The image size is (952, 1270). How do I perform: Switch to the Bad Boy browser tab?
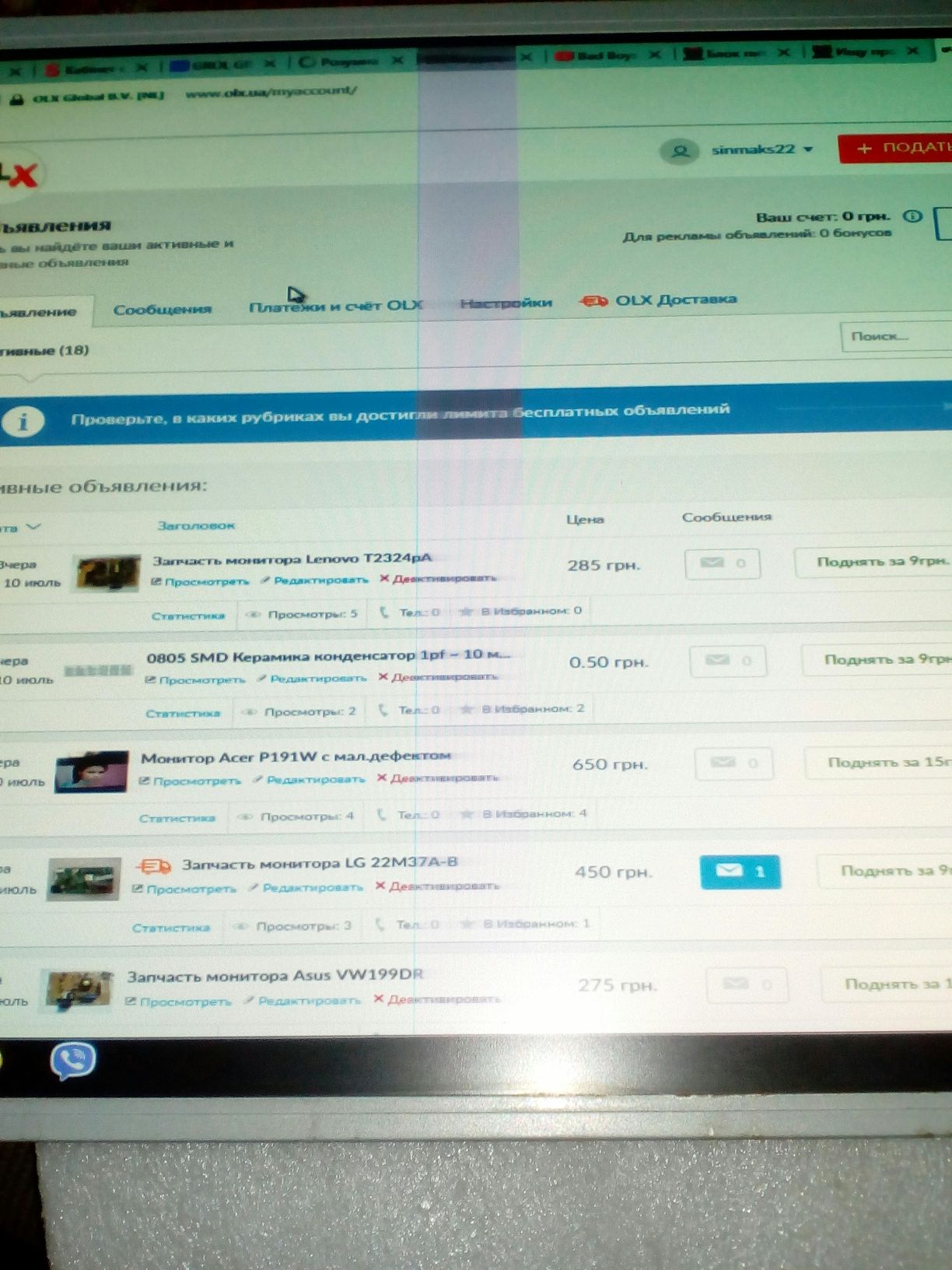605,54
